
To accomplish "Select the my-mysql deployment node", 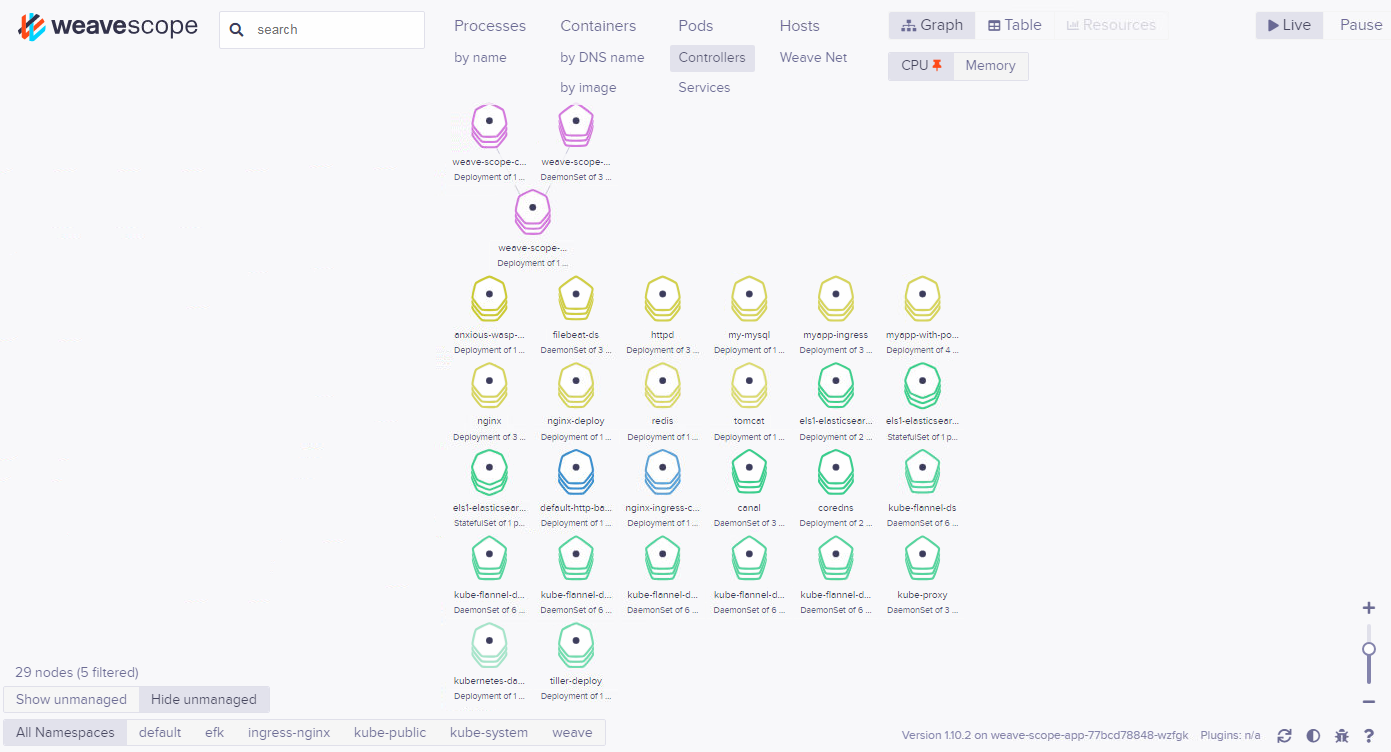I will 749,296.
